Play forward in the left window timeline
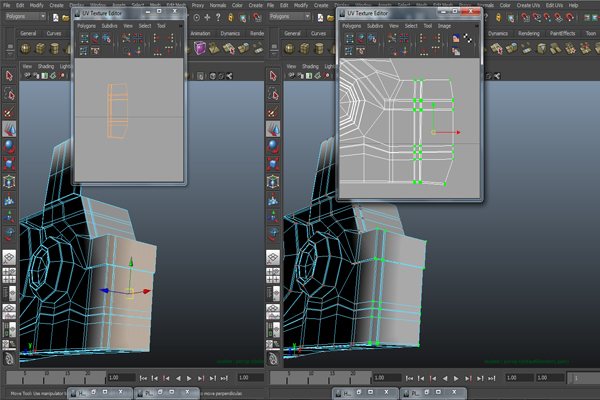 189,378
